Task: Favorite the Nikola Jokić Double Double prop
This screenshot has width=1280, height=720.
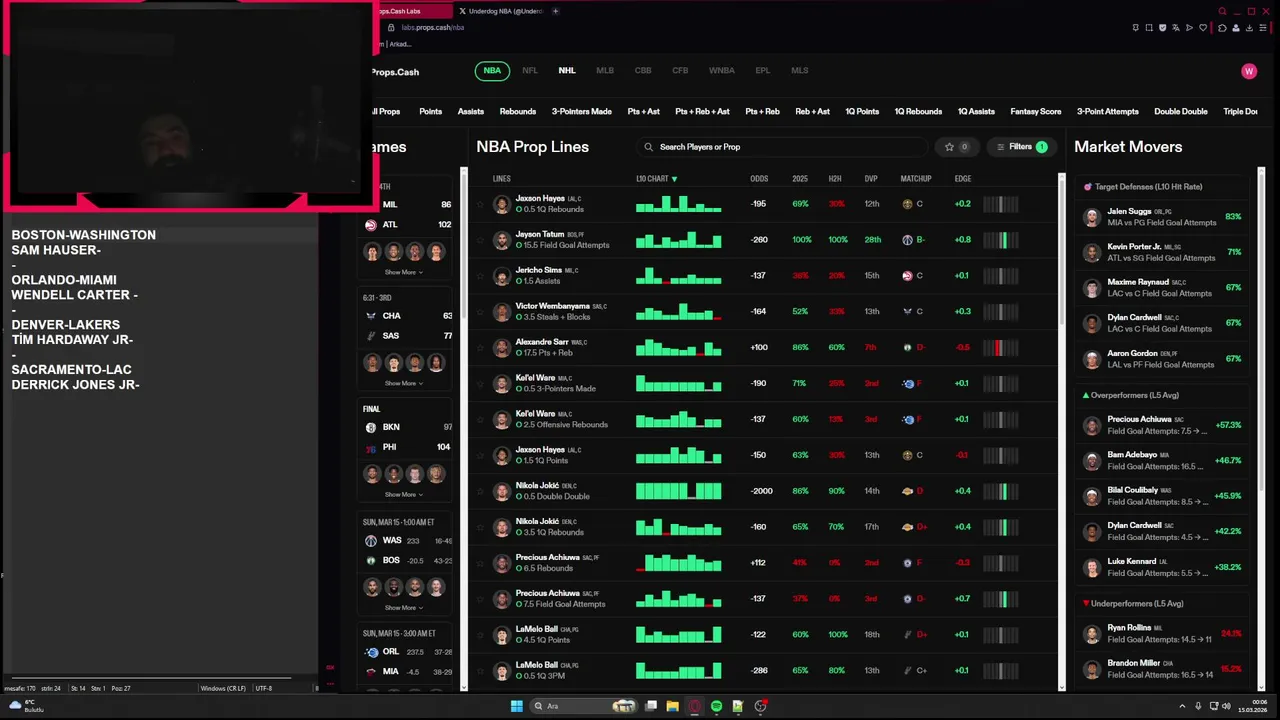Action: 480,492
